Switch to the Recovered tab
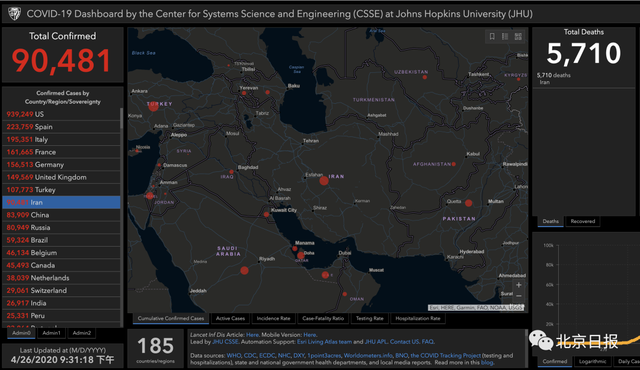The width and height of the screenshot is (640, 370). (582, 221)
